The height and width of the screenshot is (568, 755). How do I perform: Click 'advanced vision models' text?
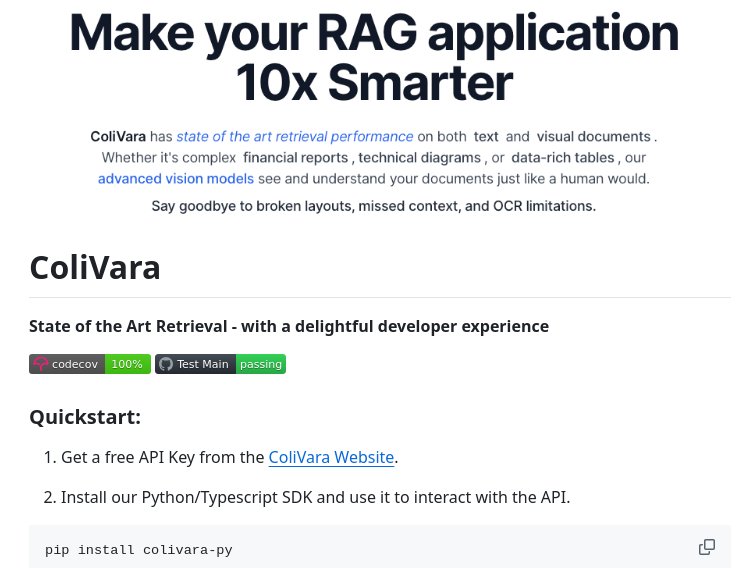(176, 179)
